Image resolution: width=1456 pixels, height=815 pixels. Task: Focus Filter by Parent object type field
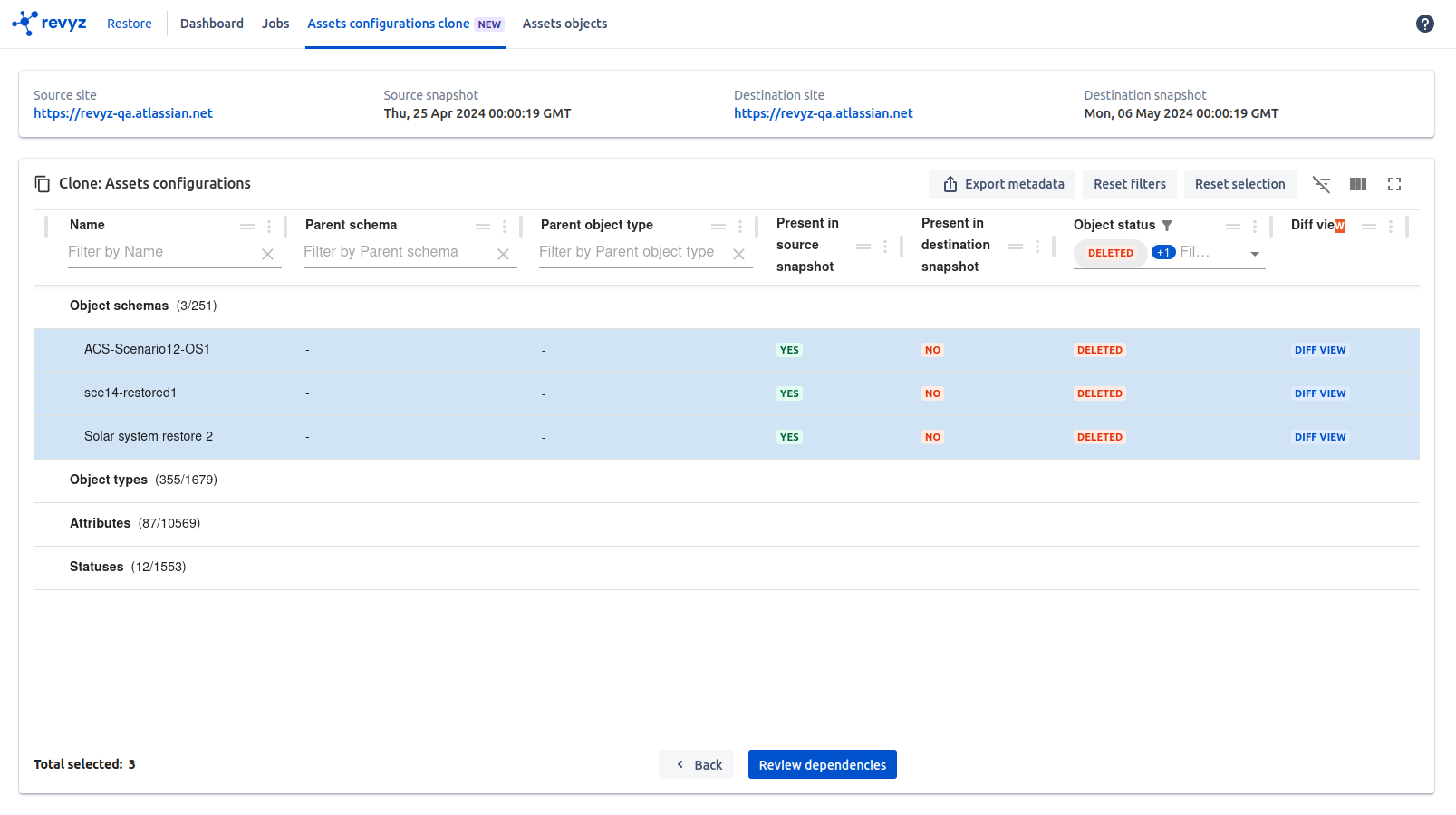click(634, 252)
